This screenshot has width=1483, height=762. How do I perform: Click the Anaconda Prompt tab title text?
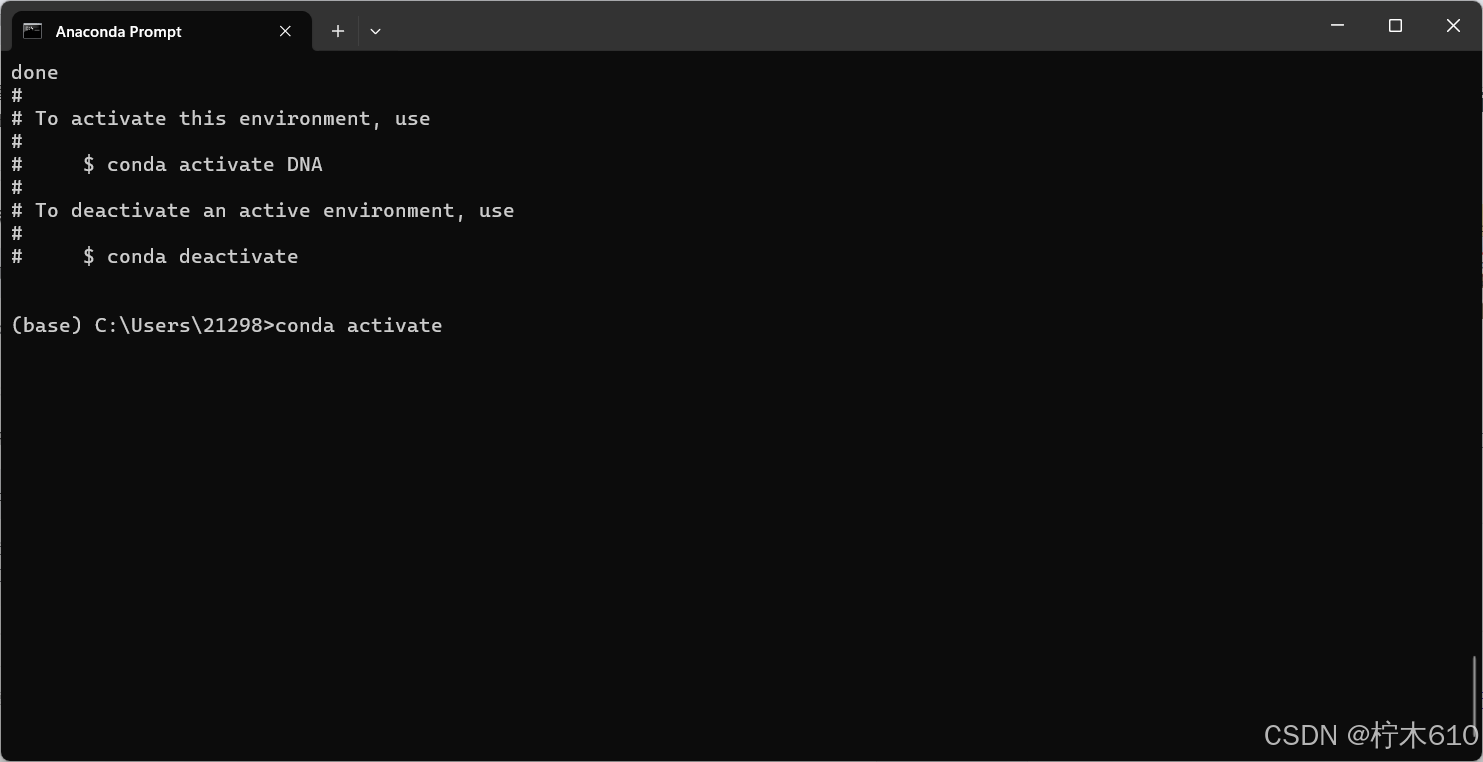point(117,31)
